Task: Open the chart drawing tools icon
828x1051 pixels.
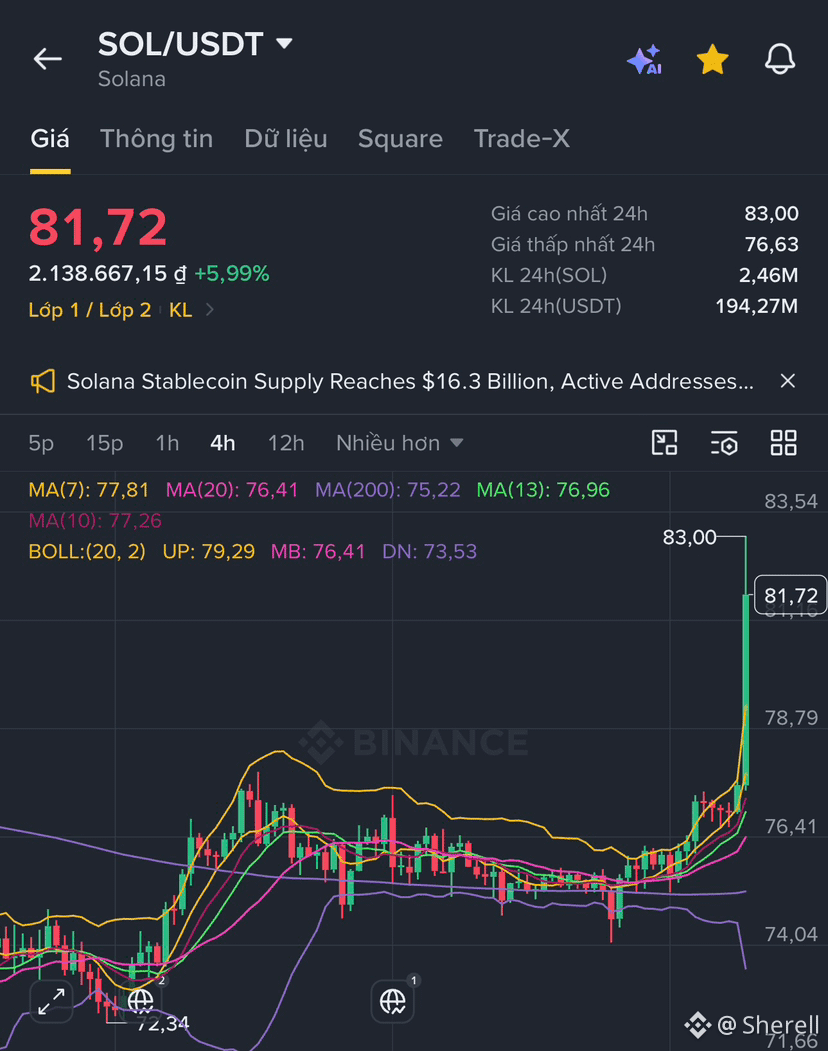Action: coord(664,443)
